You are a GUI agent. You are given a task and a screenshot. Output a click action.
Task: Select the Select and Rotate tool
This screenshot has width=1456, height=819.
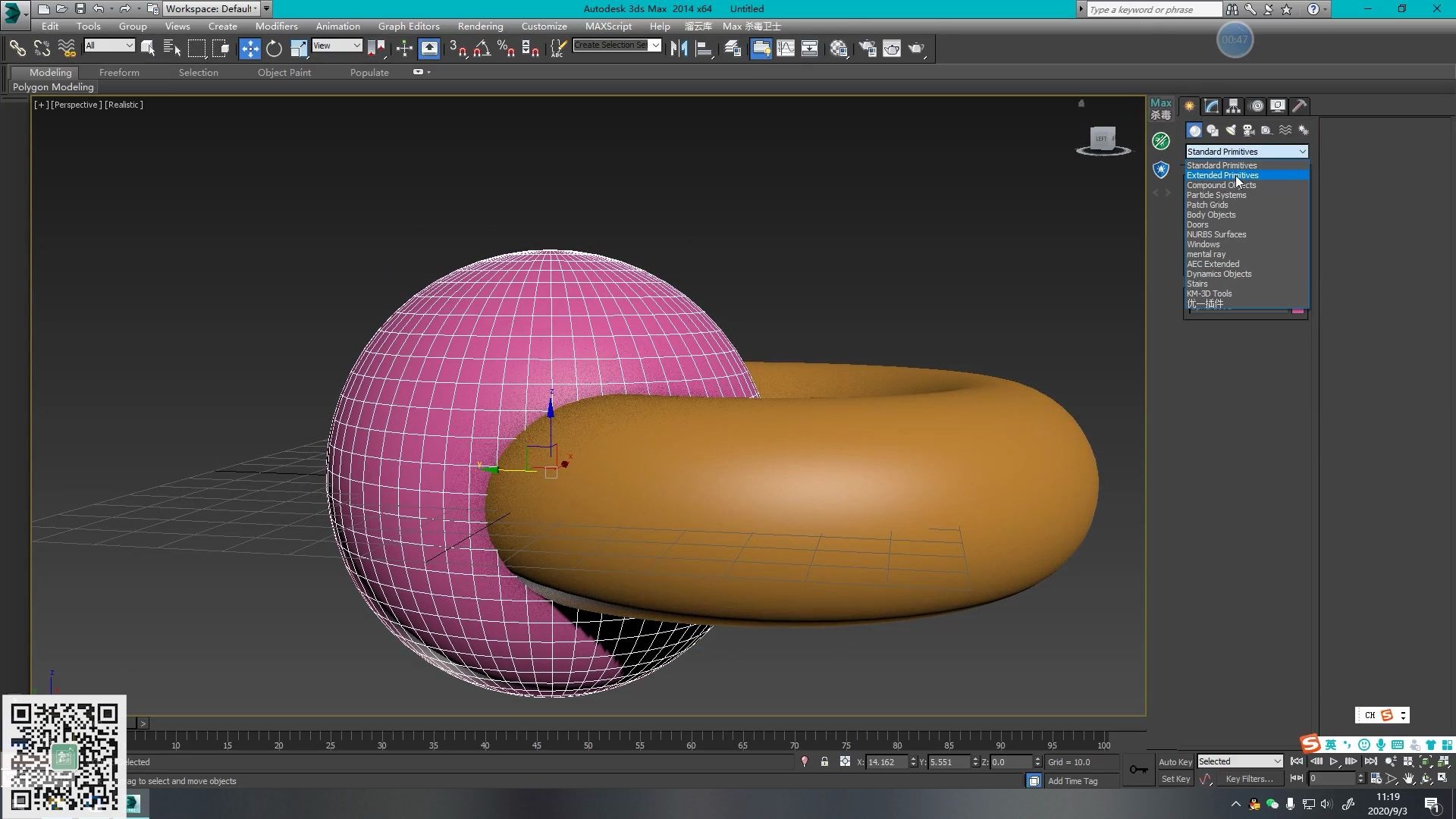point(275,48)
